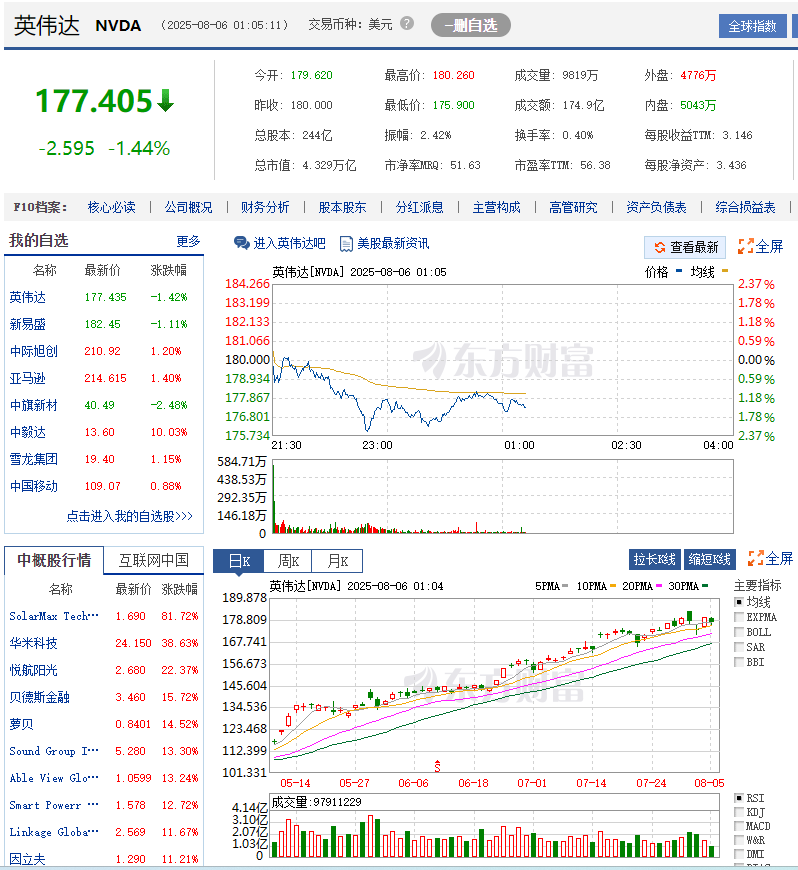The image size is (798, 870).
Task: Enable the BOLL indicator
Action: point(739,632)
